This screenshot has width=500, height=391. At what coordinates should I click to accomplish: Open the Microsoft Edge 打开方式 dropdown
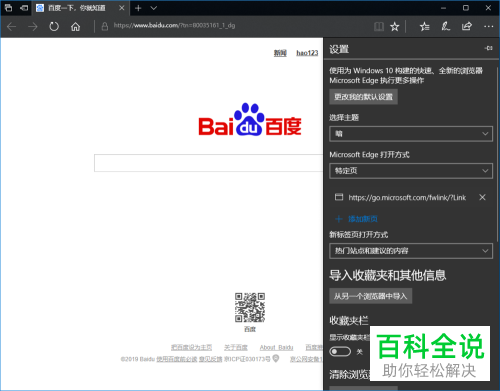pyautogui.click(x=411, y=171)
